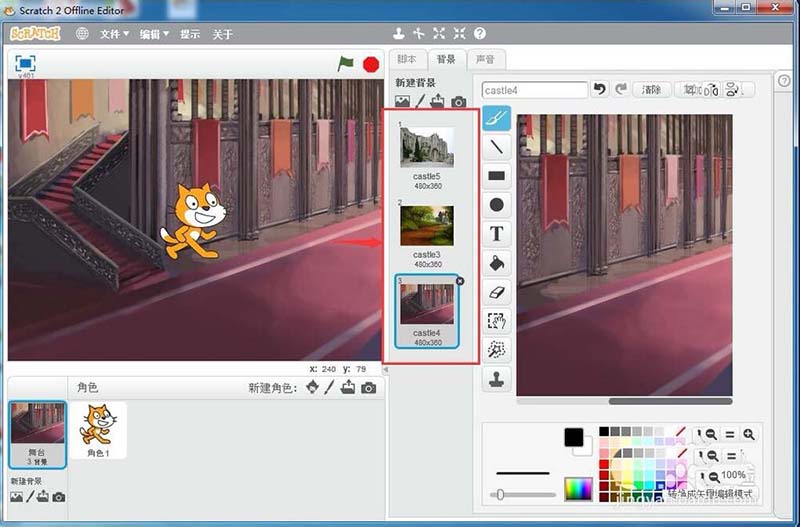This screenshot has height=527, width=800.
Task: Open the 关于 menu item
Action: tap(222, 34)
